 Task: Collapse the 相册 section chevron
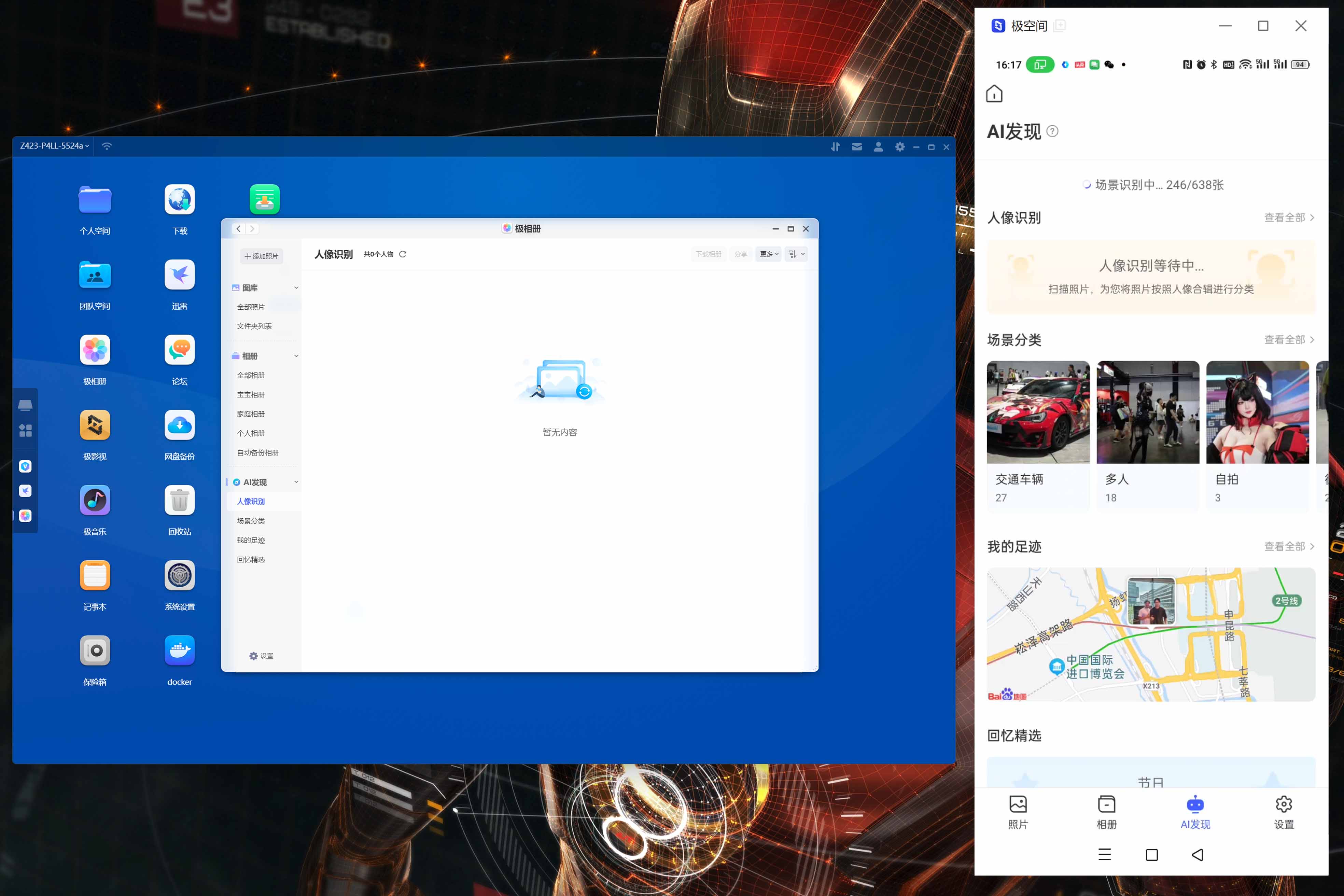(296, 356)
